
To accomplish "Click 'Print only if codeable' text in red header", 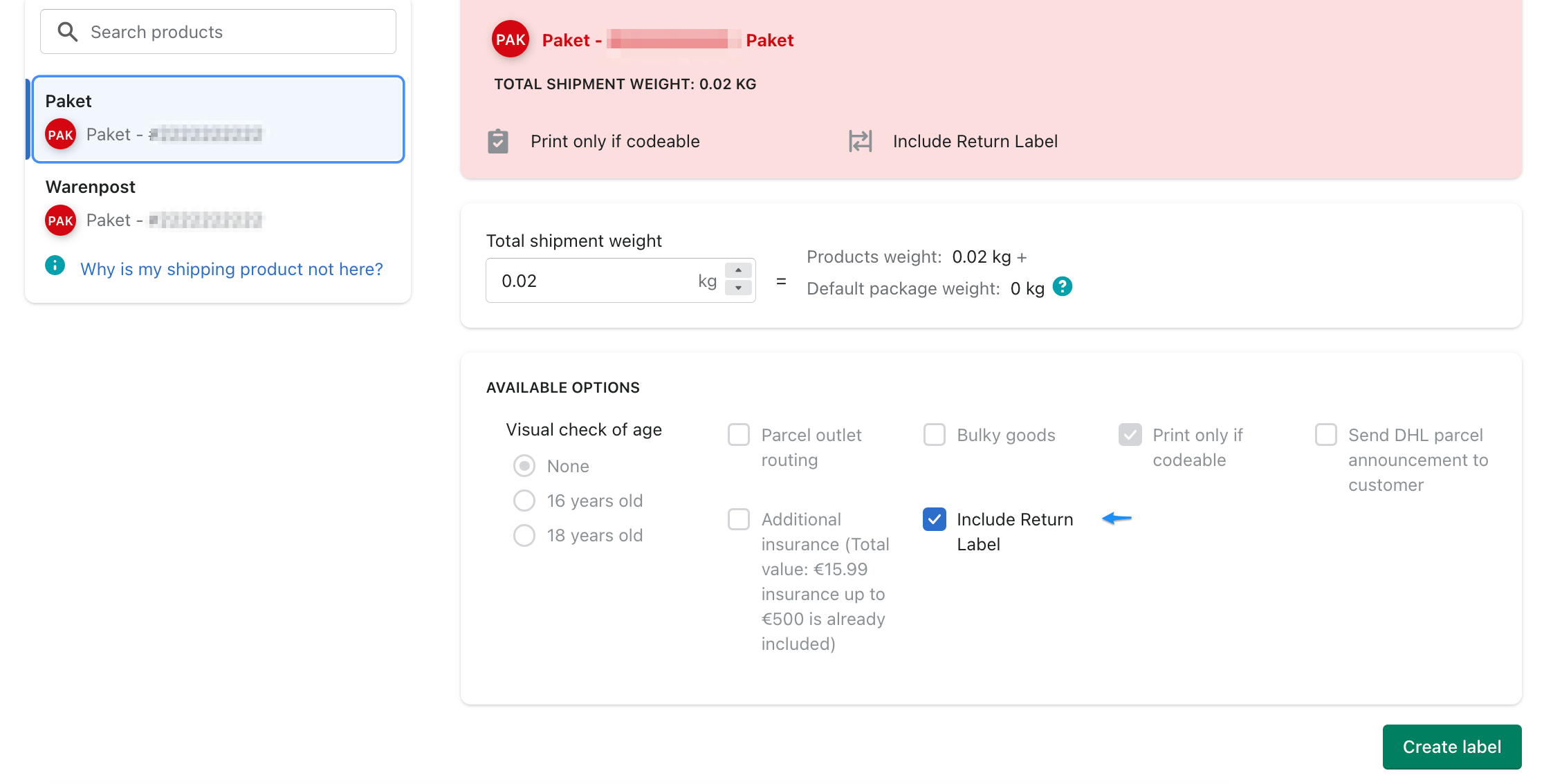I will 615,141.
